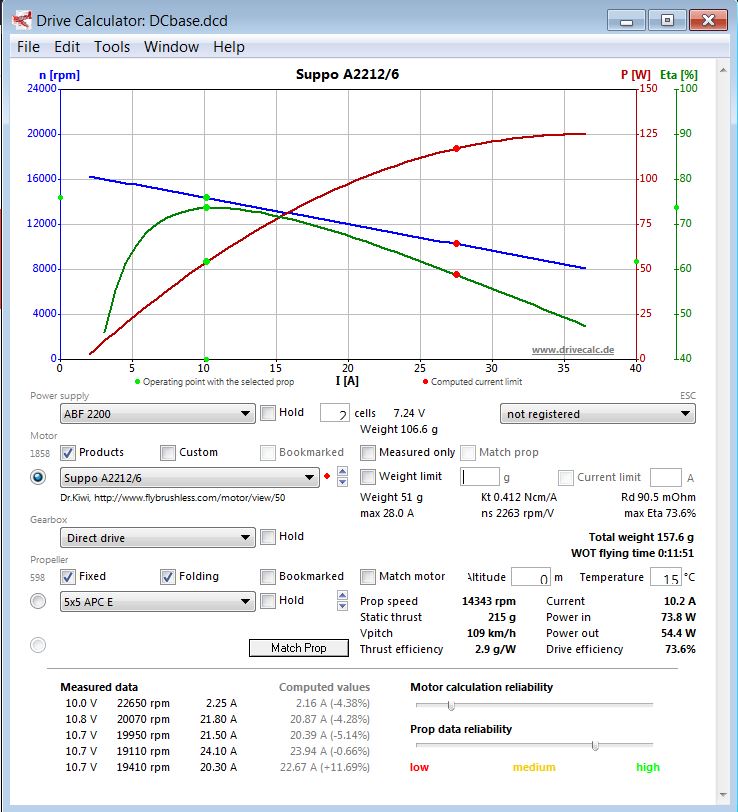Image resolution: width=738 pixels, height=812 pixels.
Task: Open the Window menu
Action: point(171,47)
